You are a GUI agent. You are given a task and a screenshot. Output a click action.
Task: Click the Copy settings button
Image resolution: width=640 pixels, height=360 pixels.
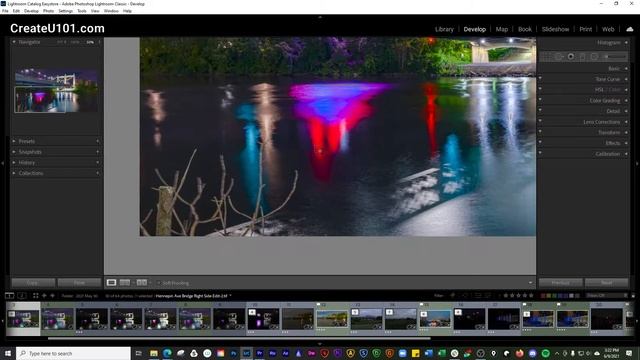(33, 283)
